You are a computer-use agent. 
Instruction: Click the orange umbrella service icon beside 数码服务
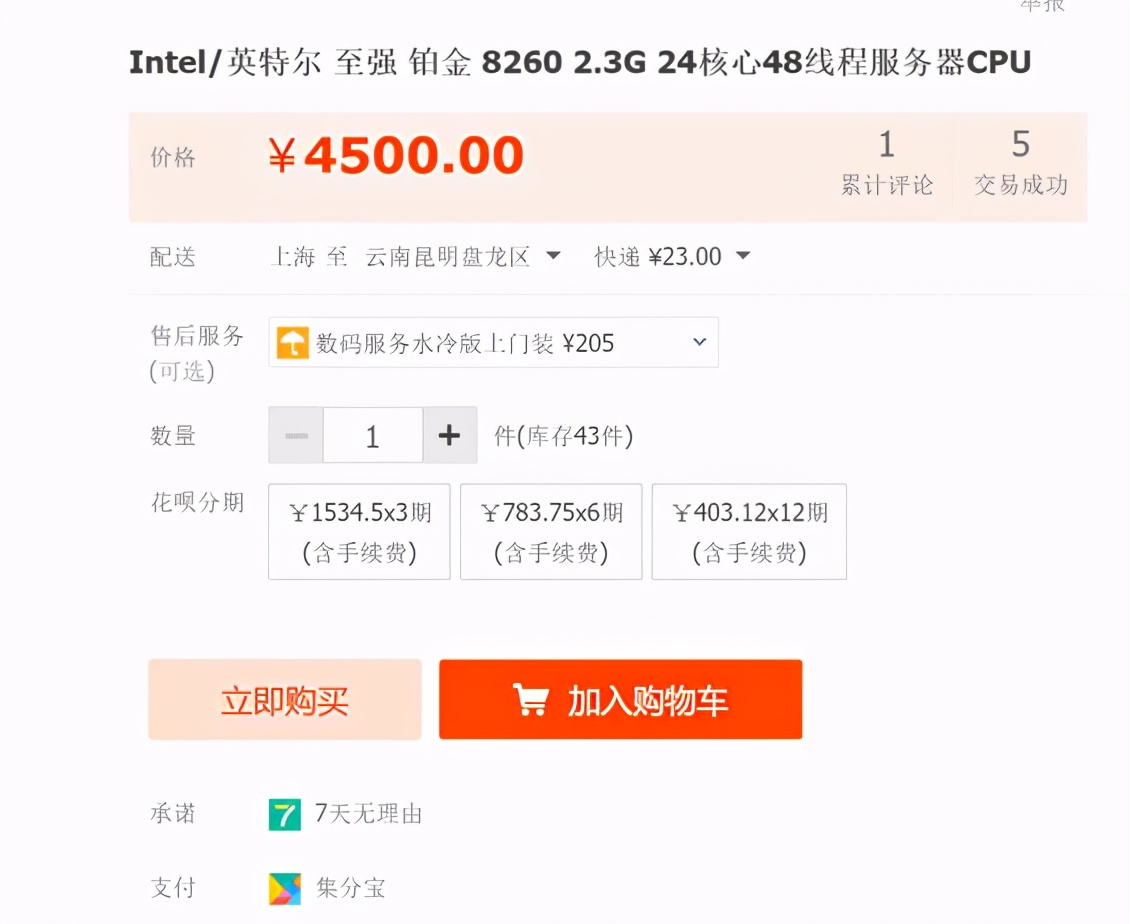[289, 341]
